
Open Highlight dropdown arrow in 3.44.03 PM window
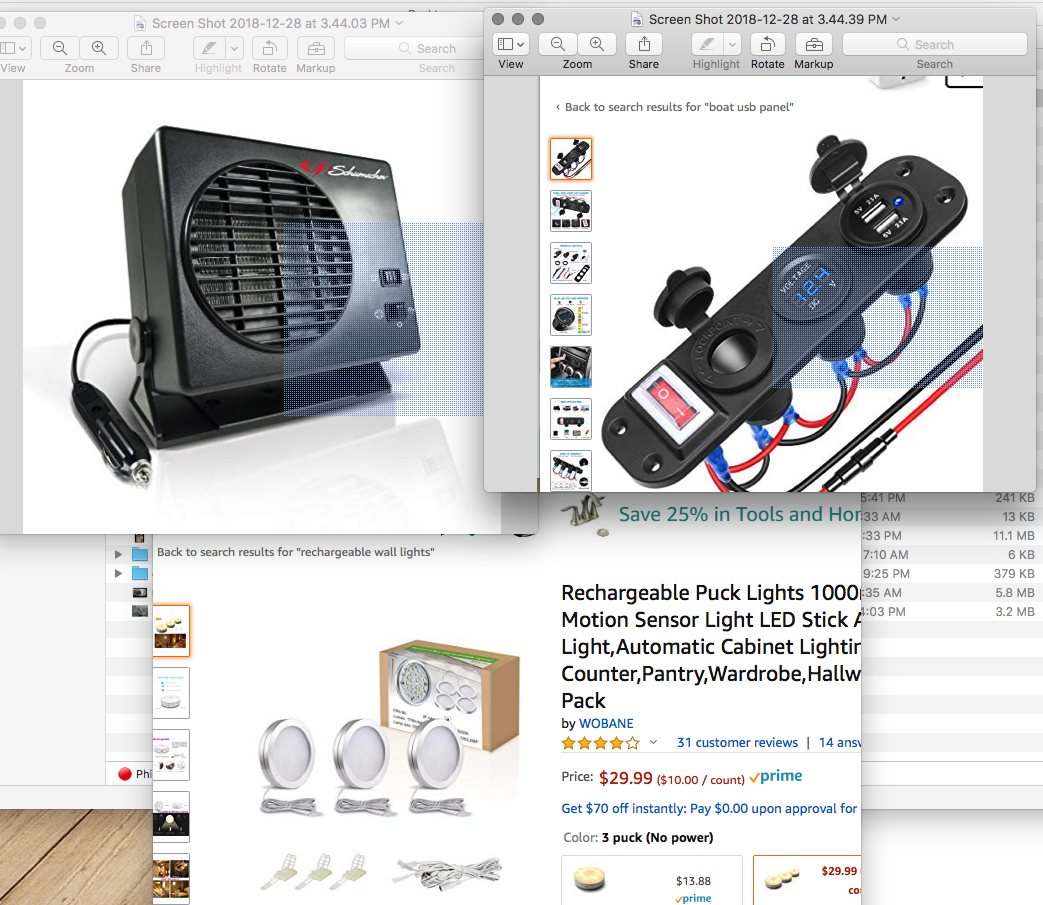click(x=234, y=49)
